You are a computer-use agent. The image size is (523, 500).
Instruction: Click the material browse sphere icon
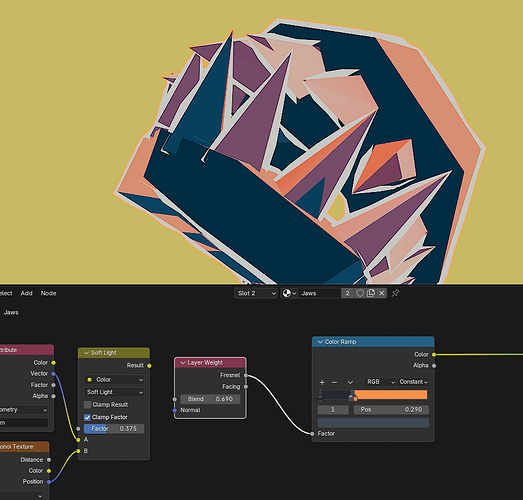pyautogui.click(x=289, y=293)
